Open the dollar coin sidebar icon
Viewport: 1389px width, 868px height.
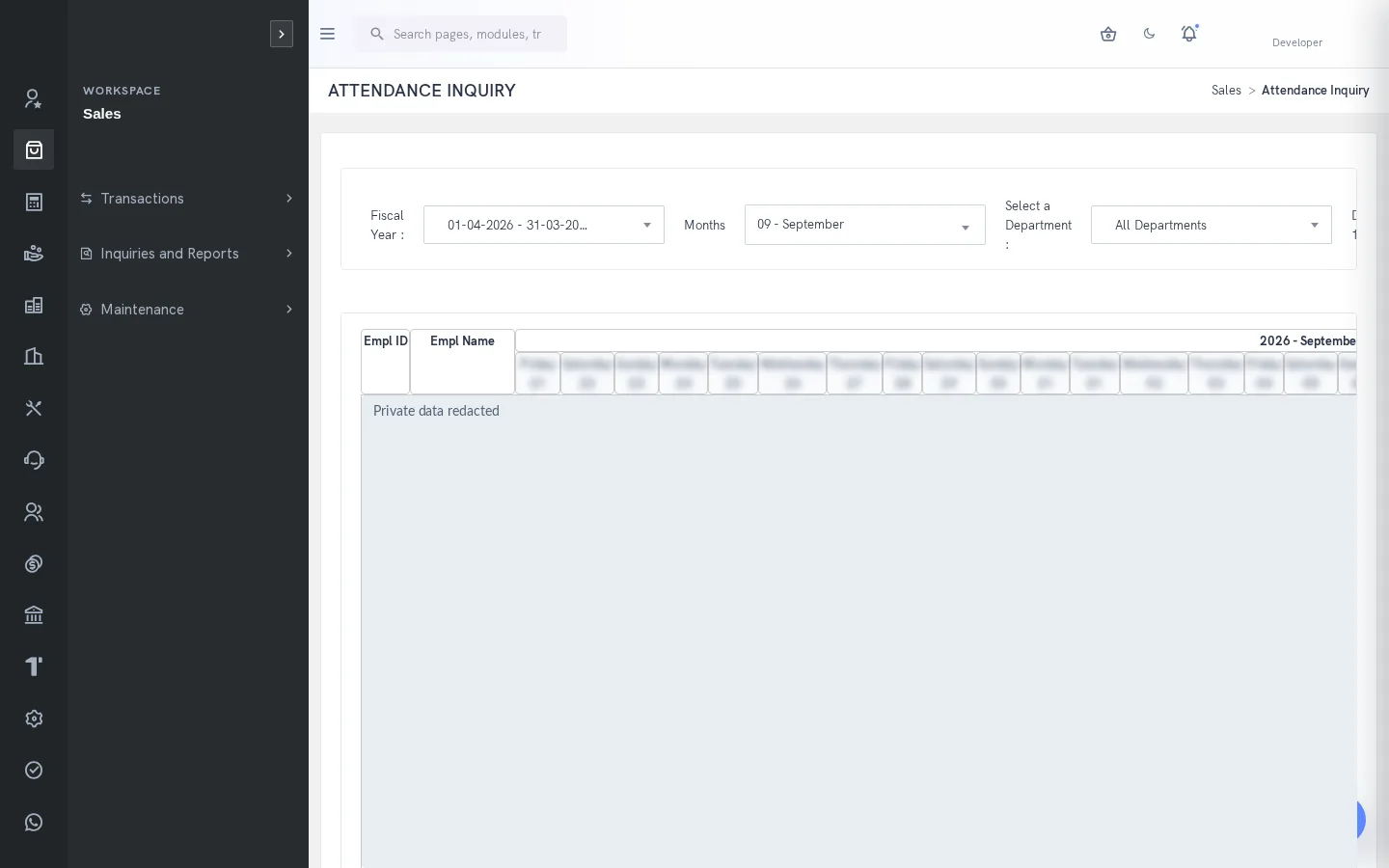point(34,564)
